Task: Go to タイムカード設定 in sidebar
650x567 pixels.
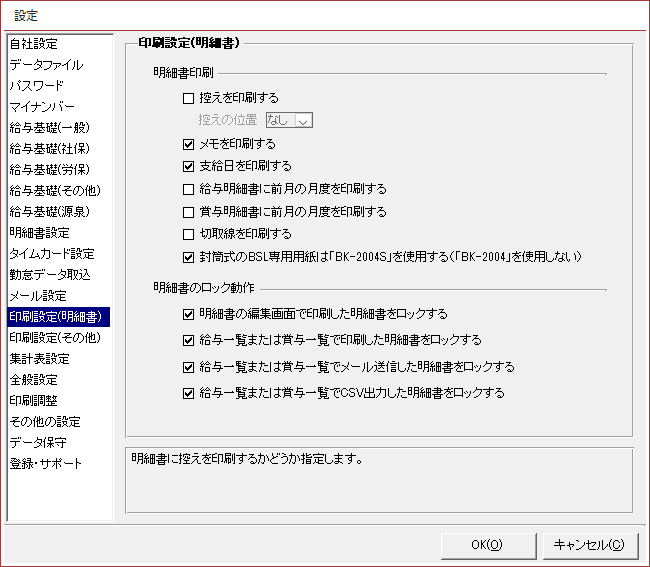Action: pos(52,254)
